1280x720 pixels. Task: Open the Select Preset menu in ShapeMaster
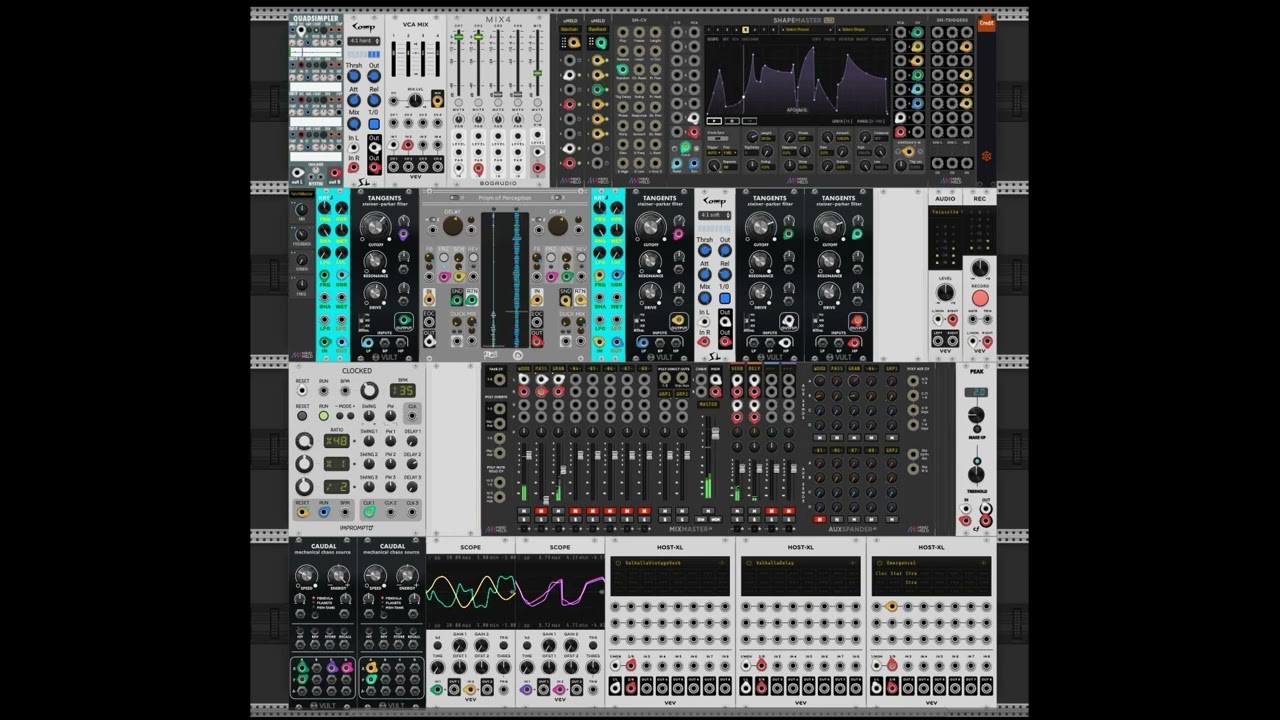(x=807, y=29)
